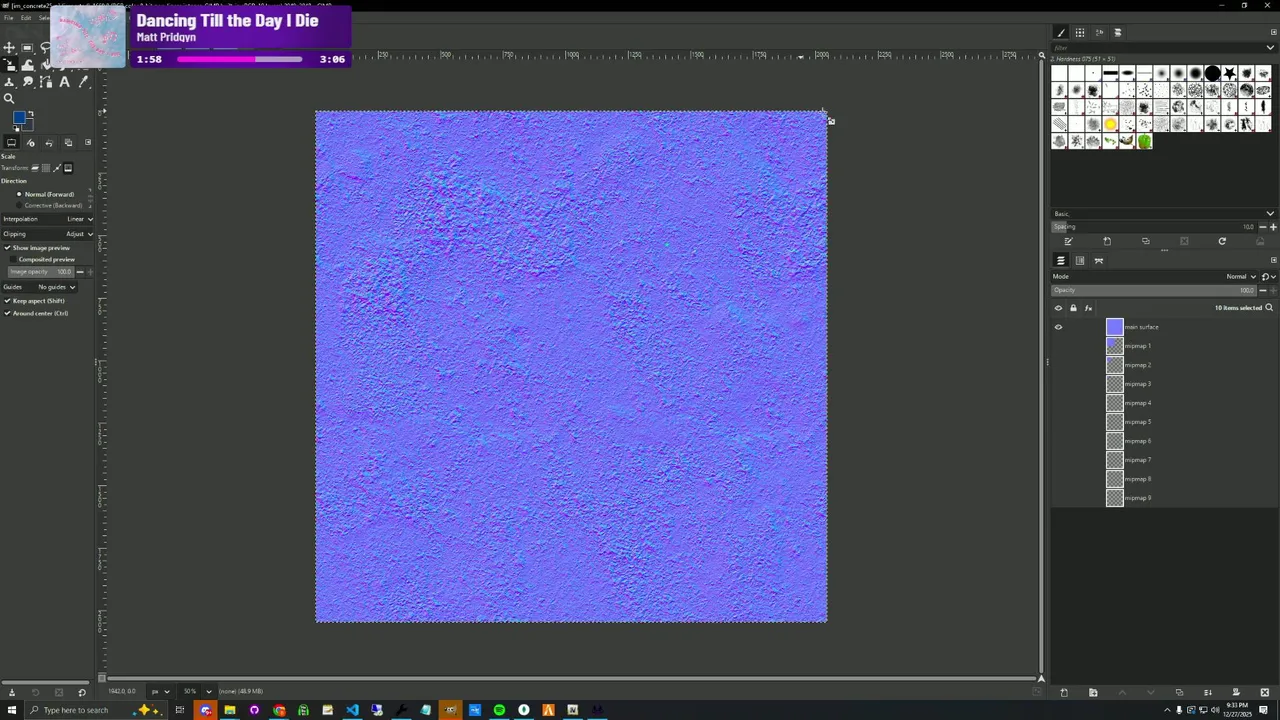Select the Scale transform tool
This screenshot has height=720, width=1280.
point(9,65)
